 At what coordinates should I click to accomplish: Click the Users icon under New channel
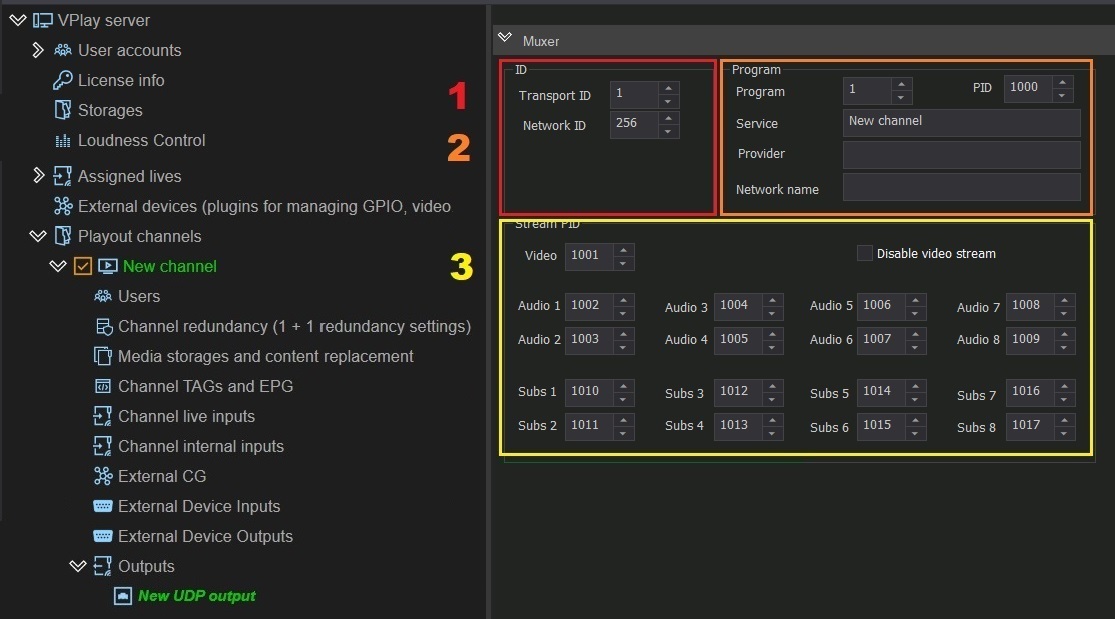103,296
